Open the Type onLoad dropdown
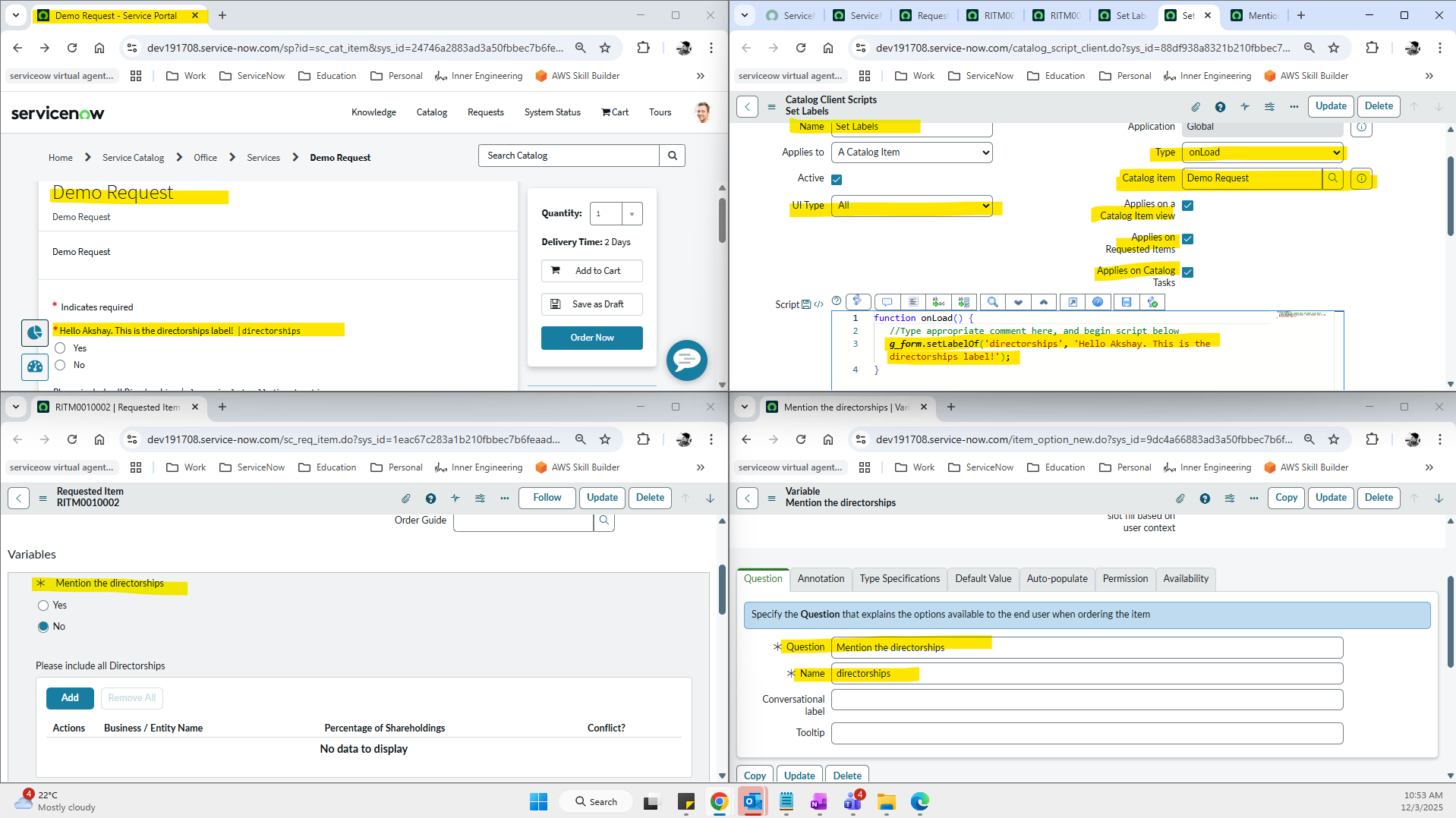 click(1263, 153)
